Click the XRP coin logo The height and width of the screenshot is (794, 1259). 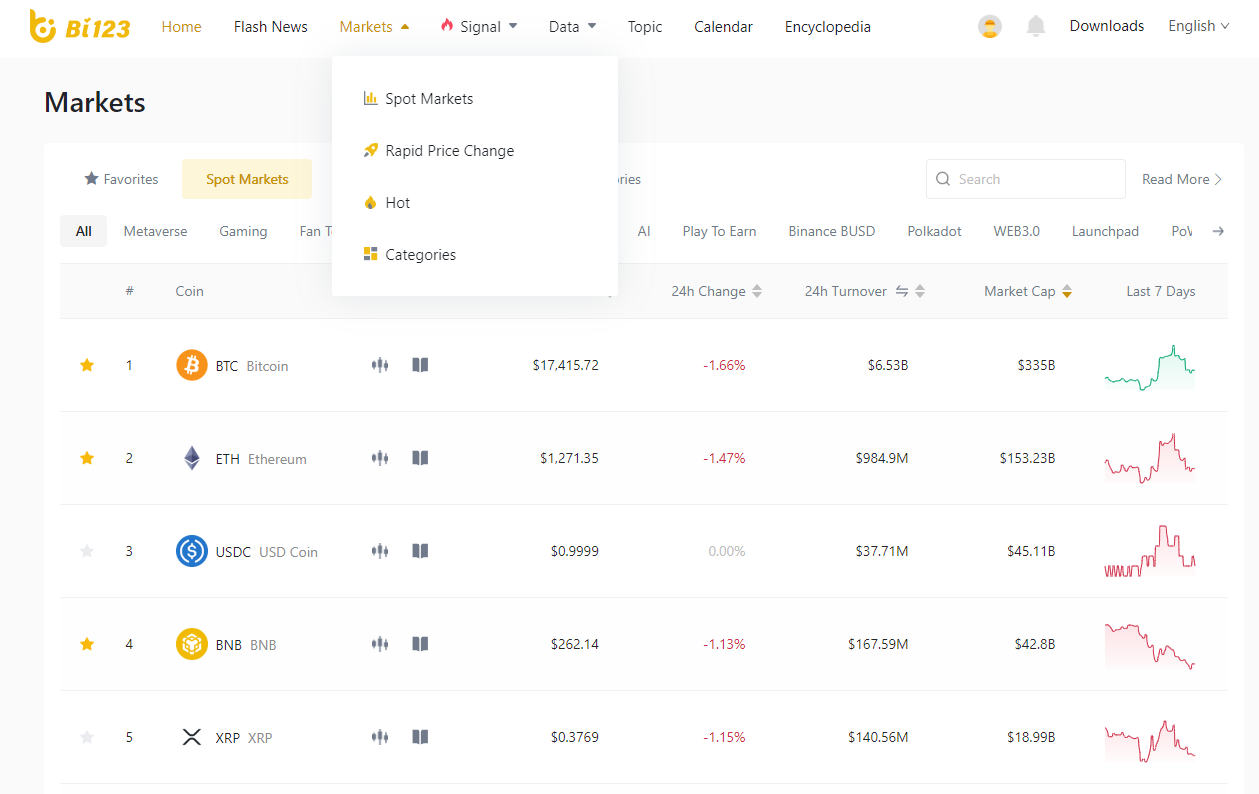(192, 737)
